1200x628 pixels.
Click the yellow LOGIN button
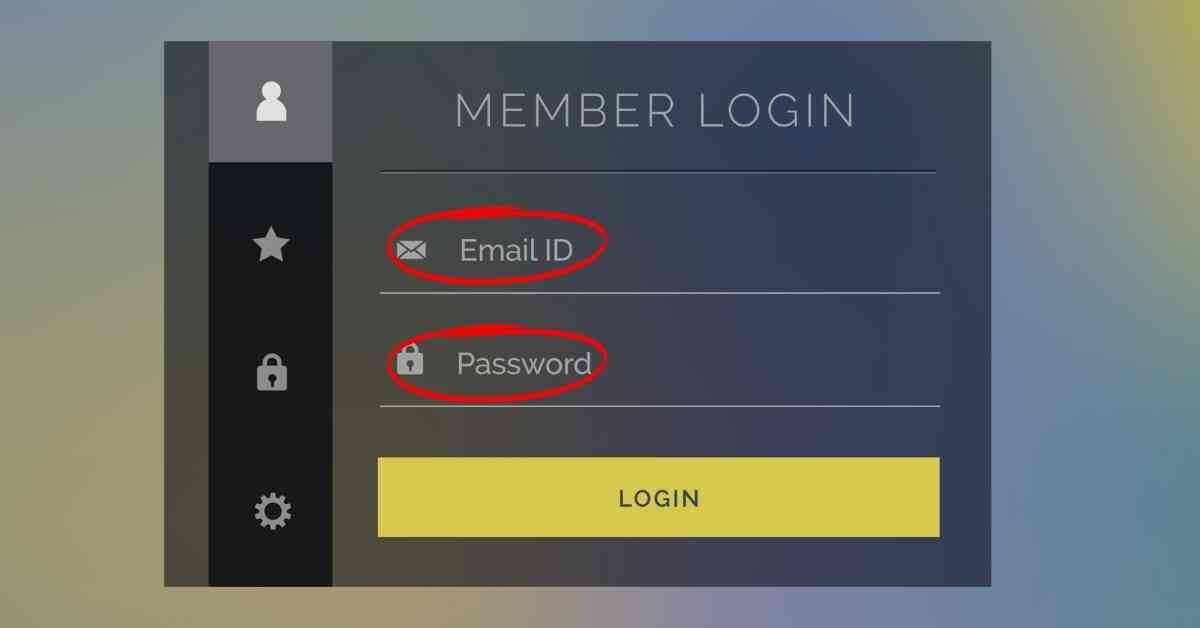click(659, 497)
